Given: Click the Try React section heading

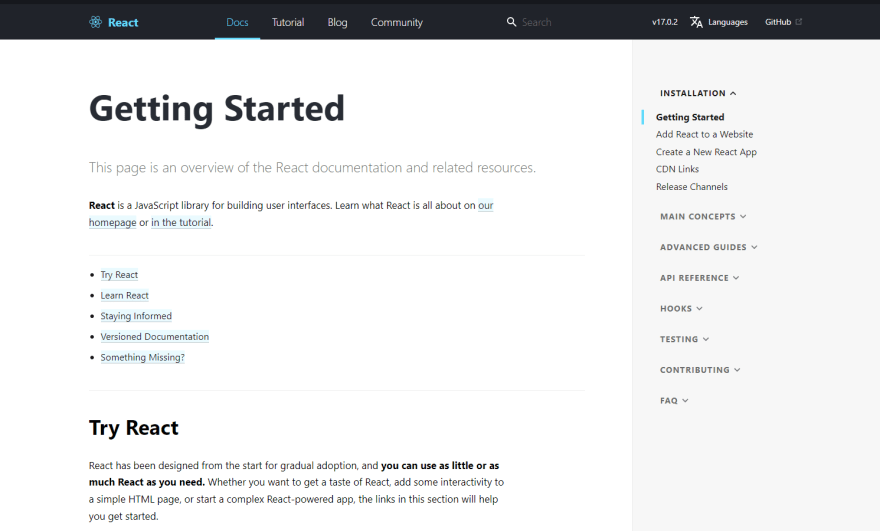Looking at the screenshot, I should [134, 428].
